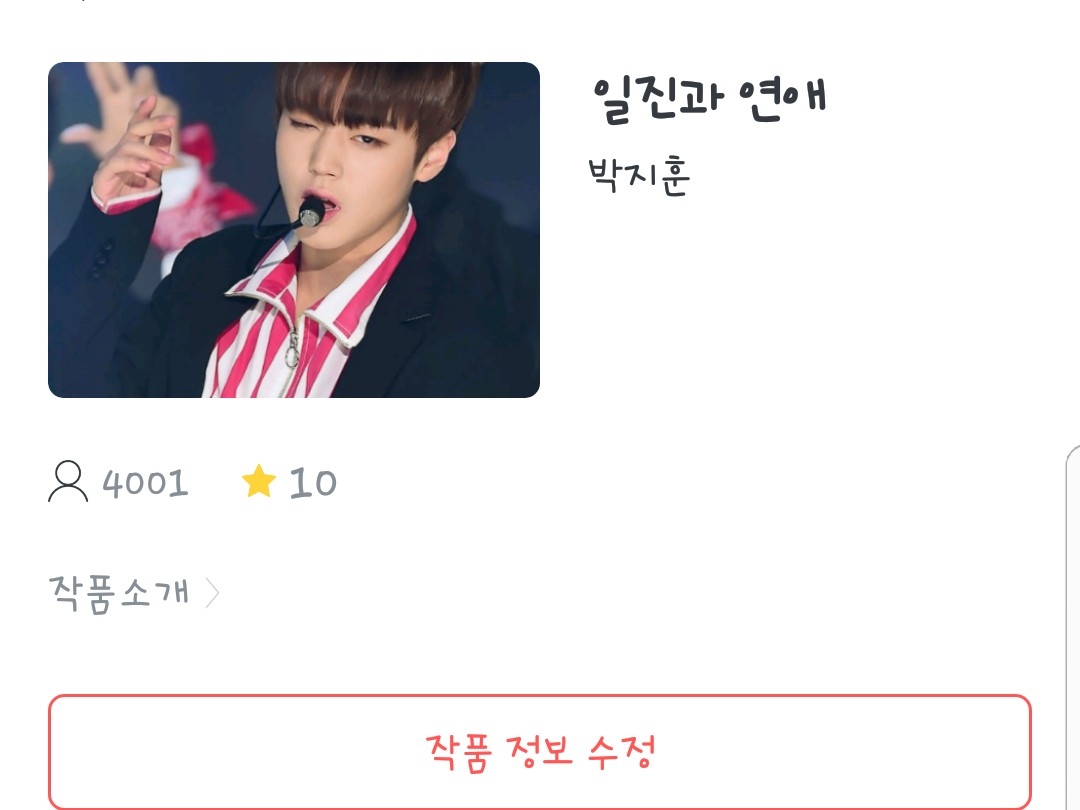Click the 박지훈 subtitle under the title
This screenshot has height=810, width=1080.
click(639, 176)
